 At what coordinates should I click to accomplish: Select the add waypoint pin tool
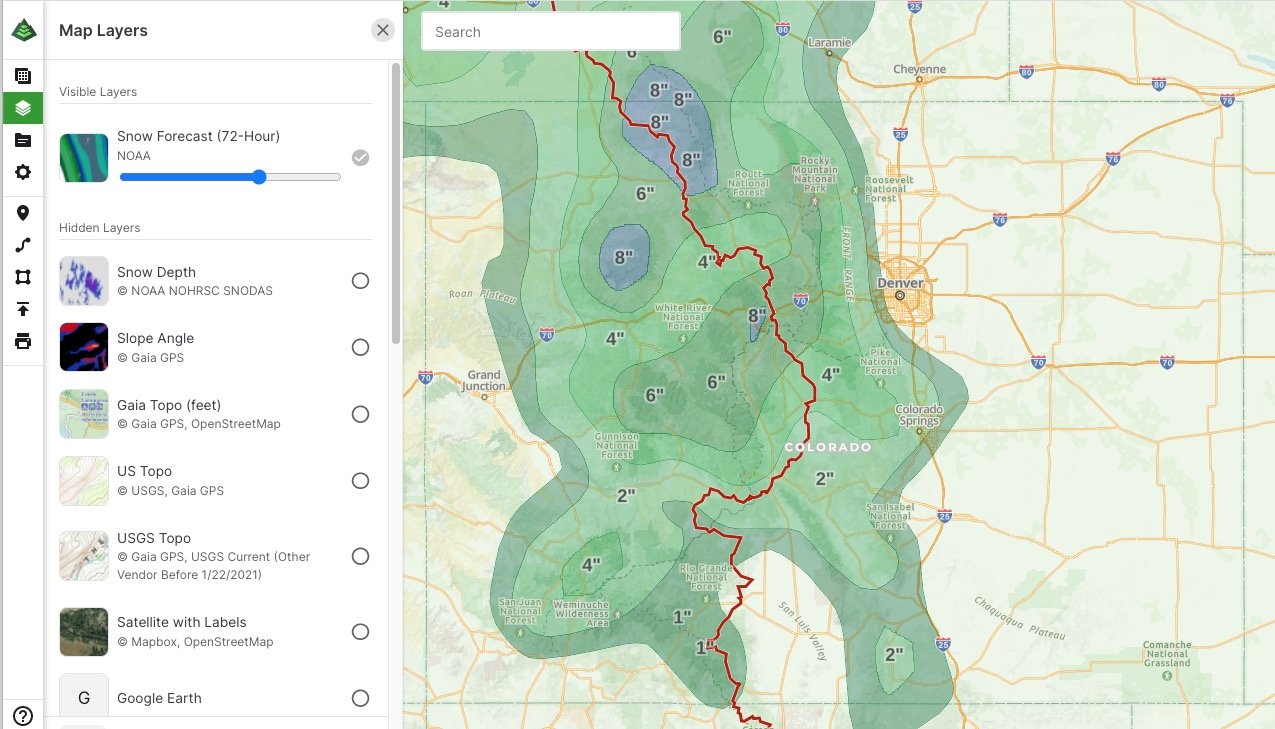pyautogui.click(x=23, y=213)
